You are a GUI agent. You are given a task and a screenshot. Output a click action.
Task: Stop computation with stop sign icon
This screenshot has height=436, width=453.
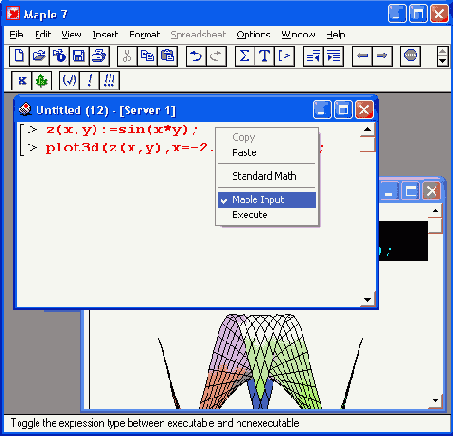coord(410,56)
